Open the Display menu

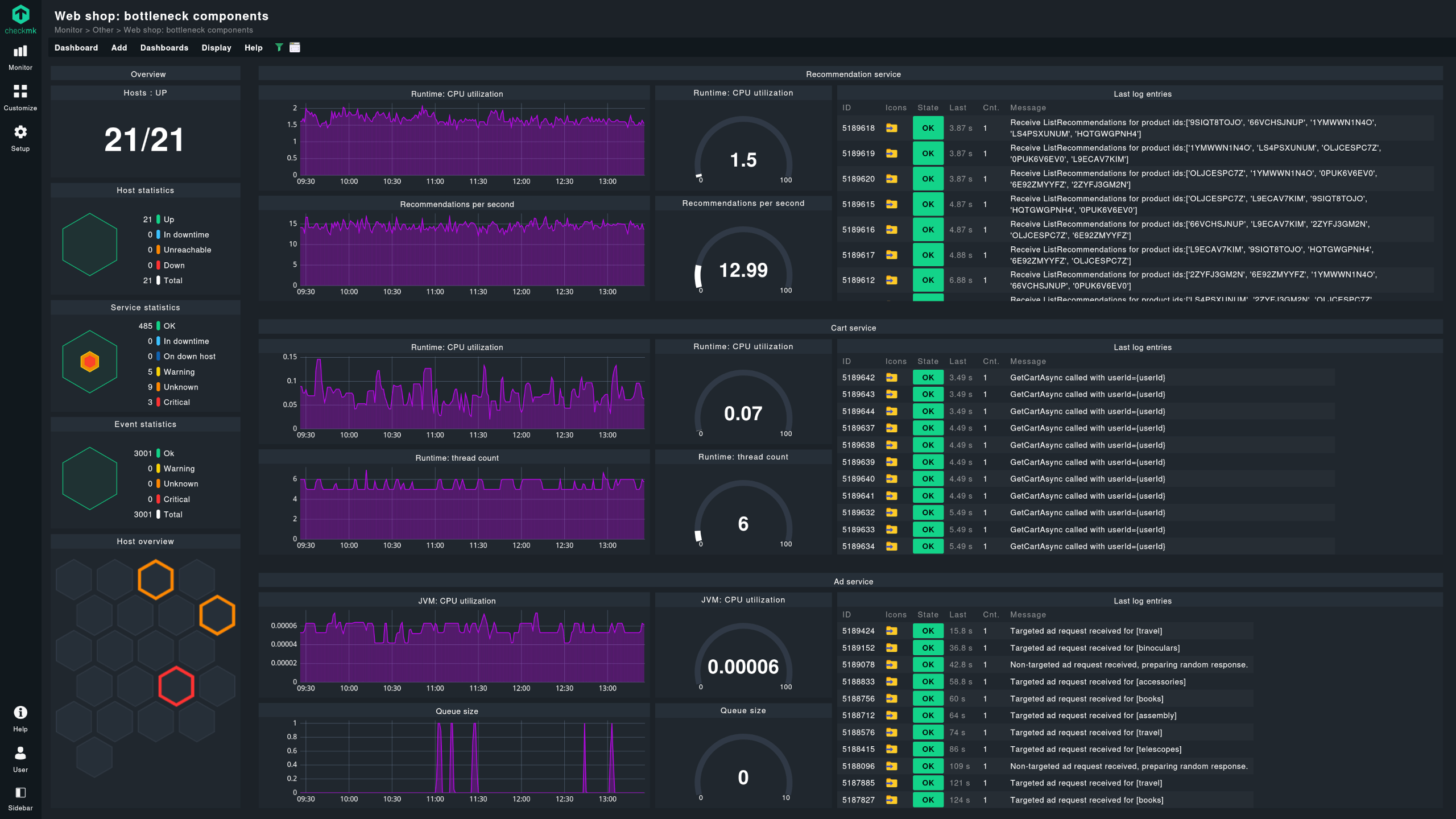[x=216, y=48]
